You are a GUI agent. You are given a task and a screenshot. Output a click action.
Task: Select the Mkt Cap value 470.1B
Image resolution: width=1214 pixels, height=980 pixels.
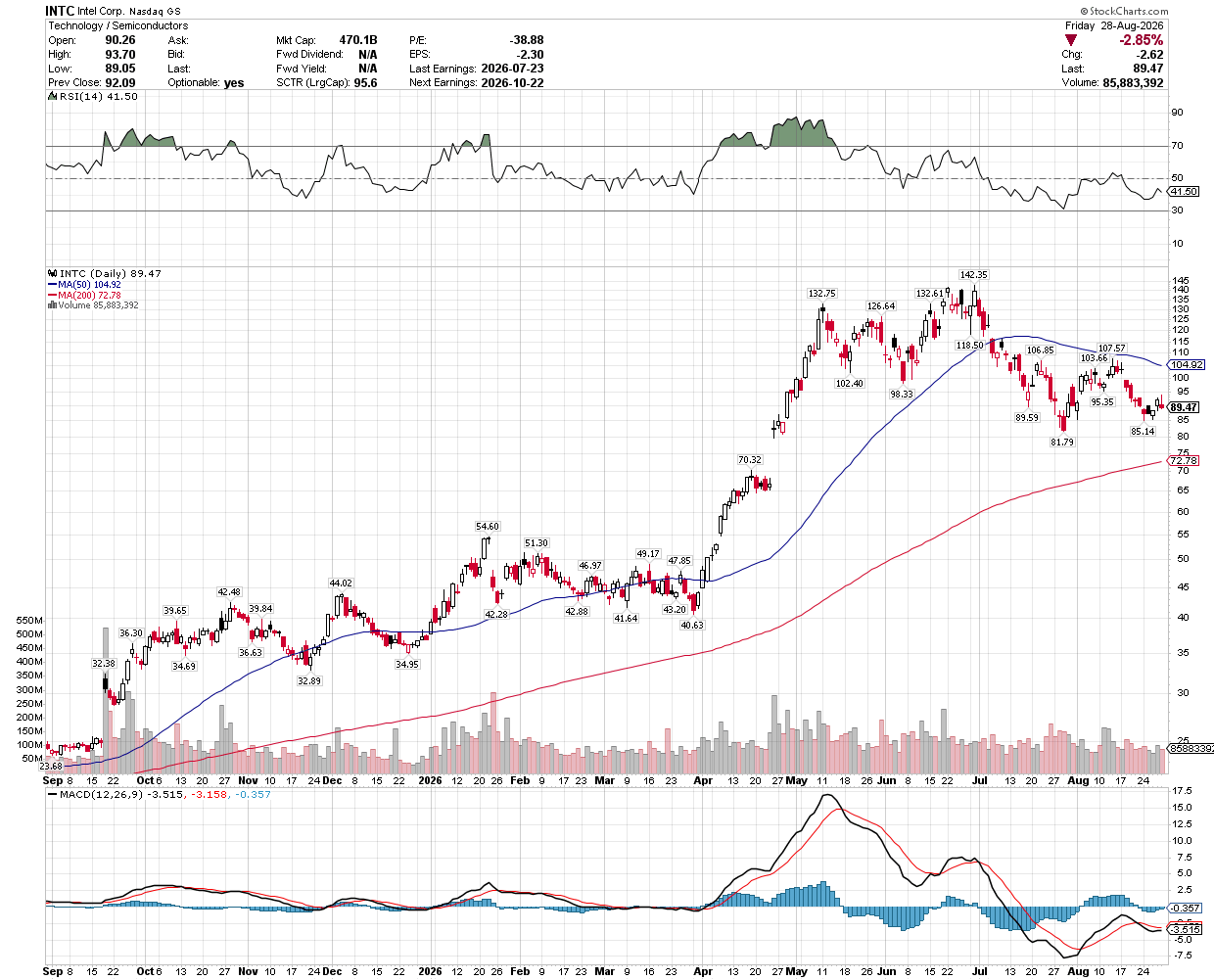pos(358,40)
